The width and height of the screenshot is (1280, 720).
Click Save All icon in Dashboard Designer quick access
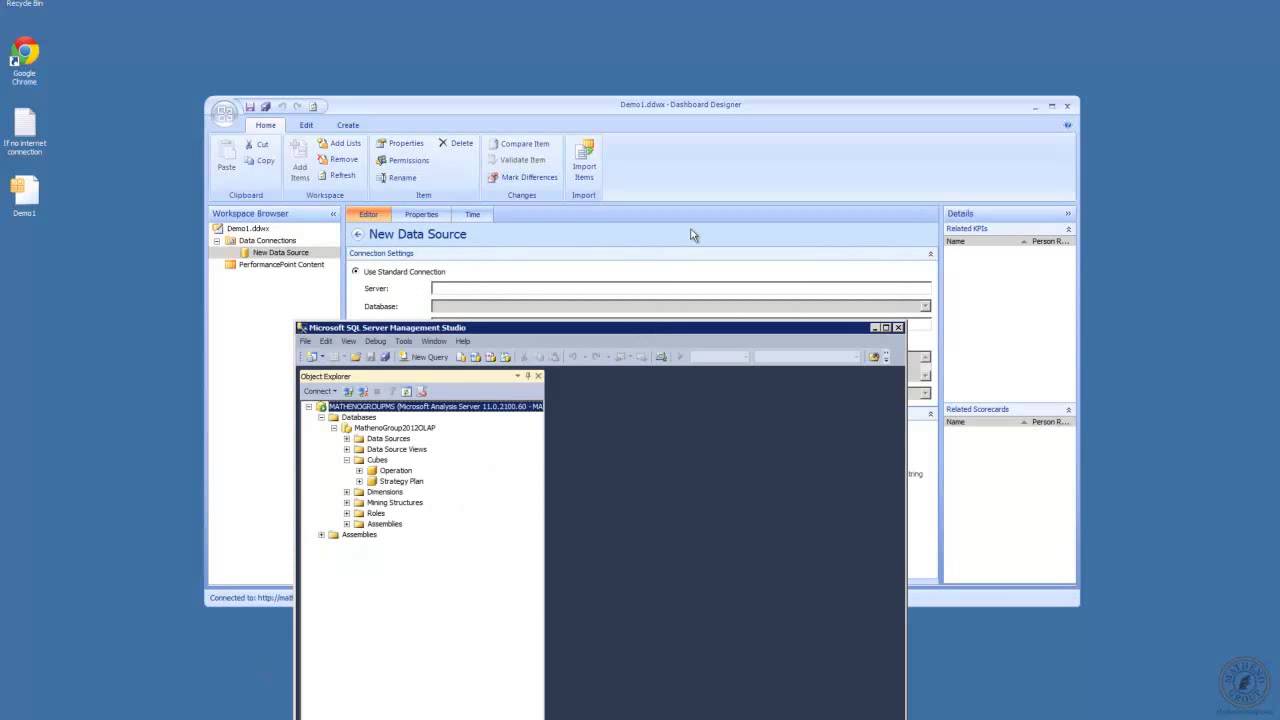click(x=265, y=107)
